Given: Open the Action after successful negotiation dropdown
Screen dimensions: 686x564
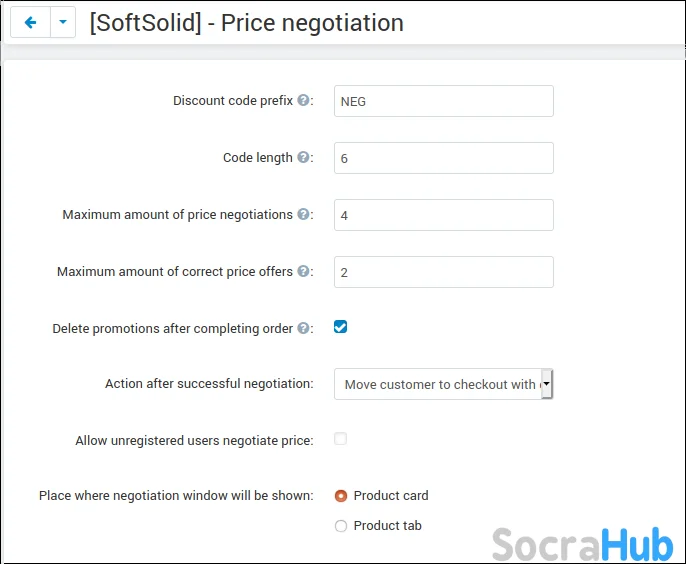Looking at the screenshot, I should (x=444, y=384).
